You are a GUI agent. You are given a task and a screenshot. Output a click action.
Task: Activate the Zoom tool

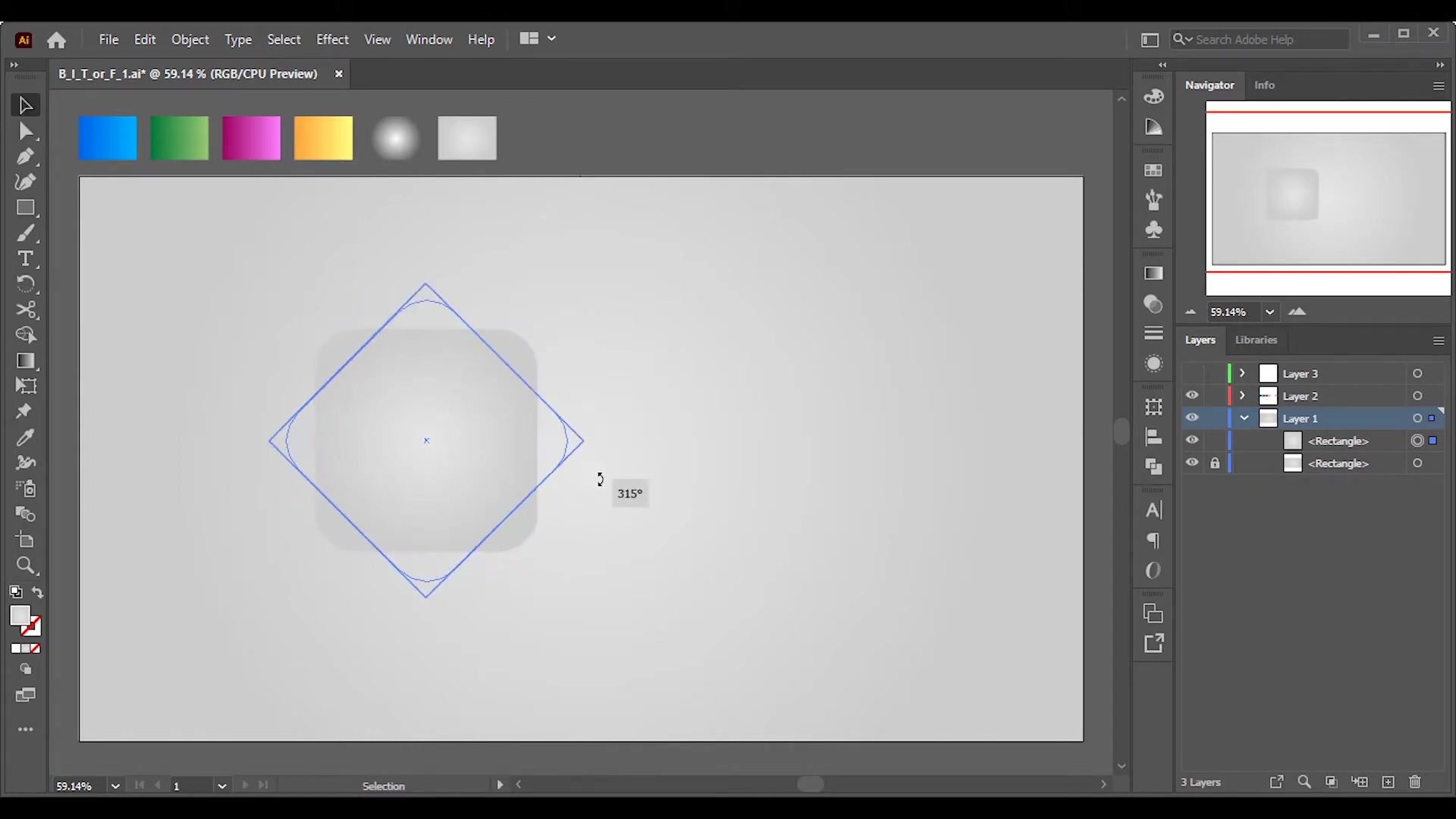pos(25,566)
